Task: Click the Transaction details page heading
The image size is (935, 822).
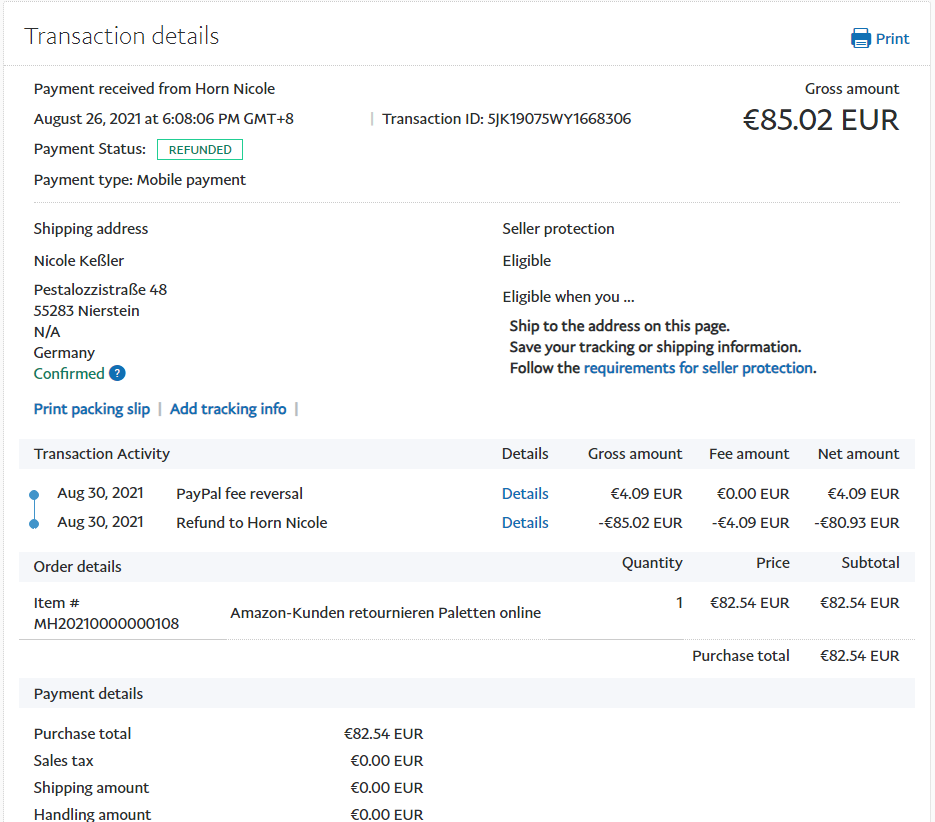Action: 122,37
